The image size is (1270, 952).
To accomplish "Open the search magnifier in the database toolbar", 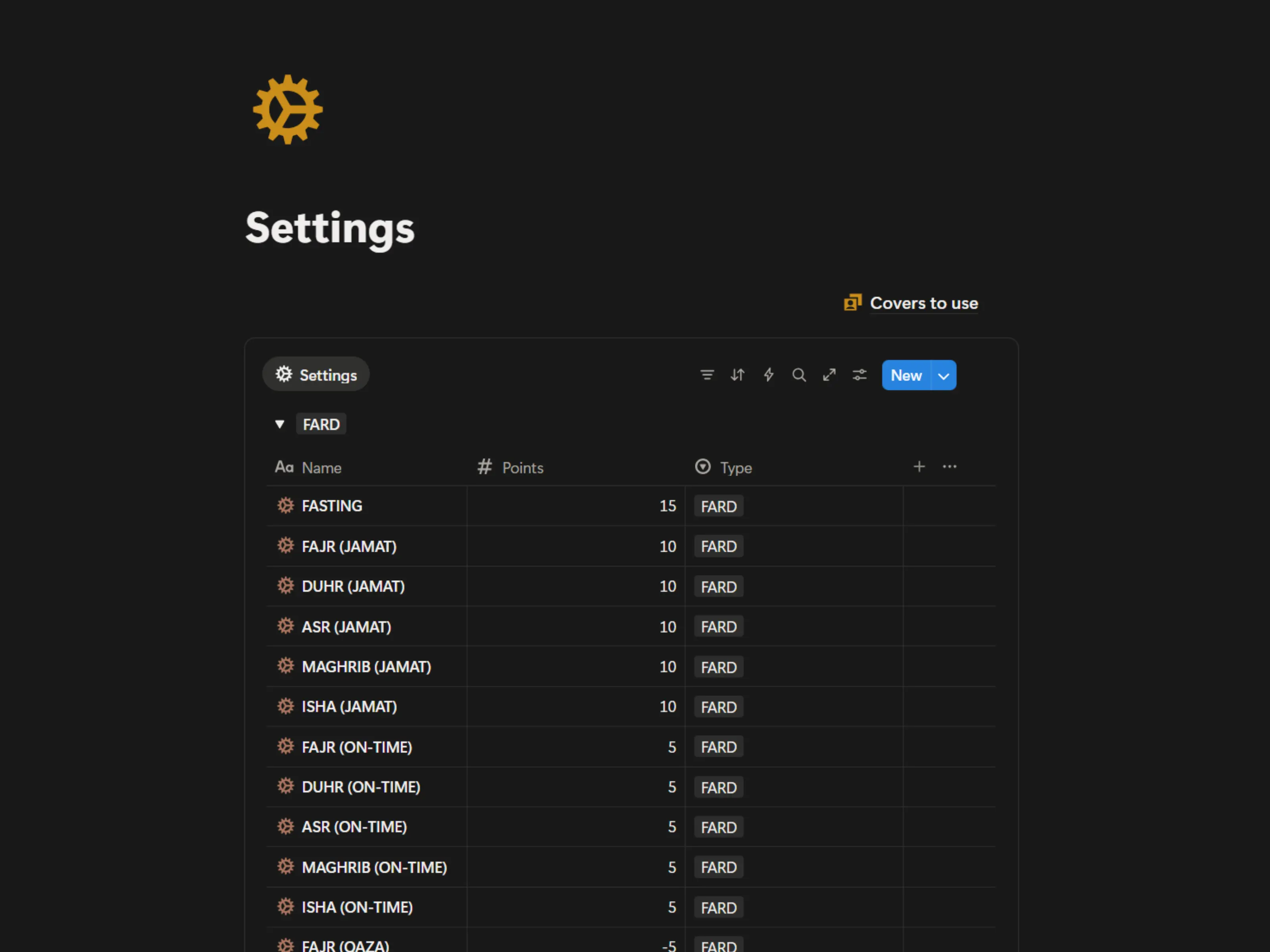I will (x=799, y=375).
